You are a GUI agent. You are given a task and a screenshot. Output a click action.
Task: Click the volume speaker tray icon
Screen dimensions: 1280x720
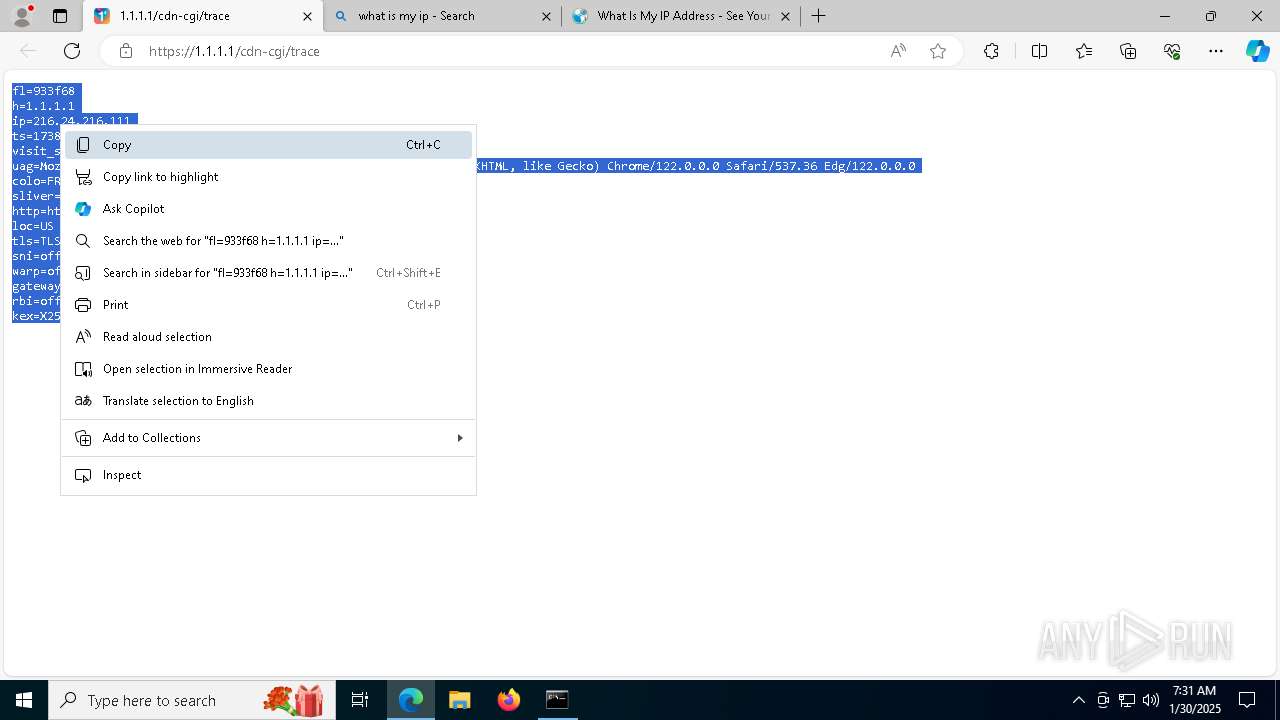pyautogui.click(x=1151, y=700)
